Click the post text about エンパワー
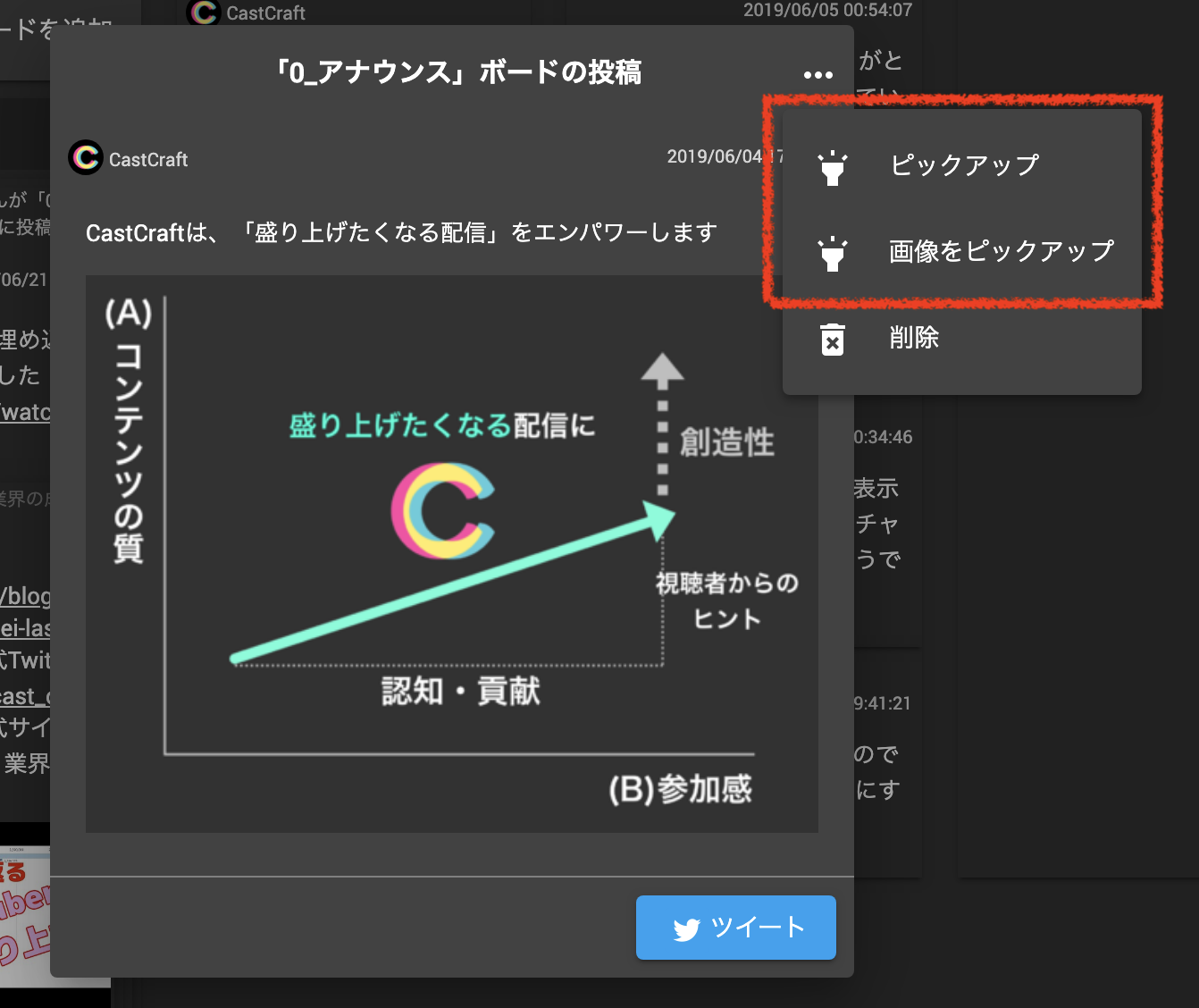Image resolution: width=1199 pixels, height=1008 pixels. (401, 233)
